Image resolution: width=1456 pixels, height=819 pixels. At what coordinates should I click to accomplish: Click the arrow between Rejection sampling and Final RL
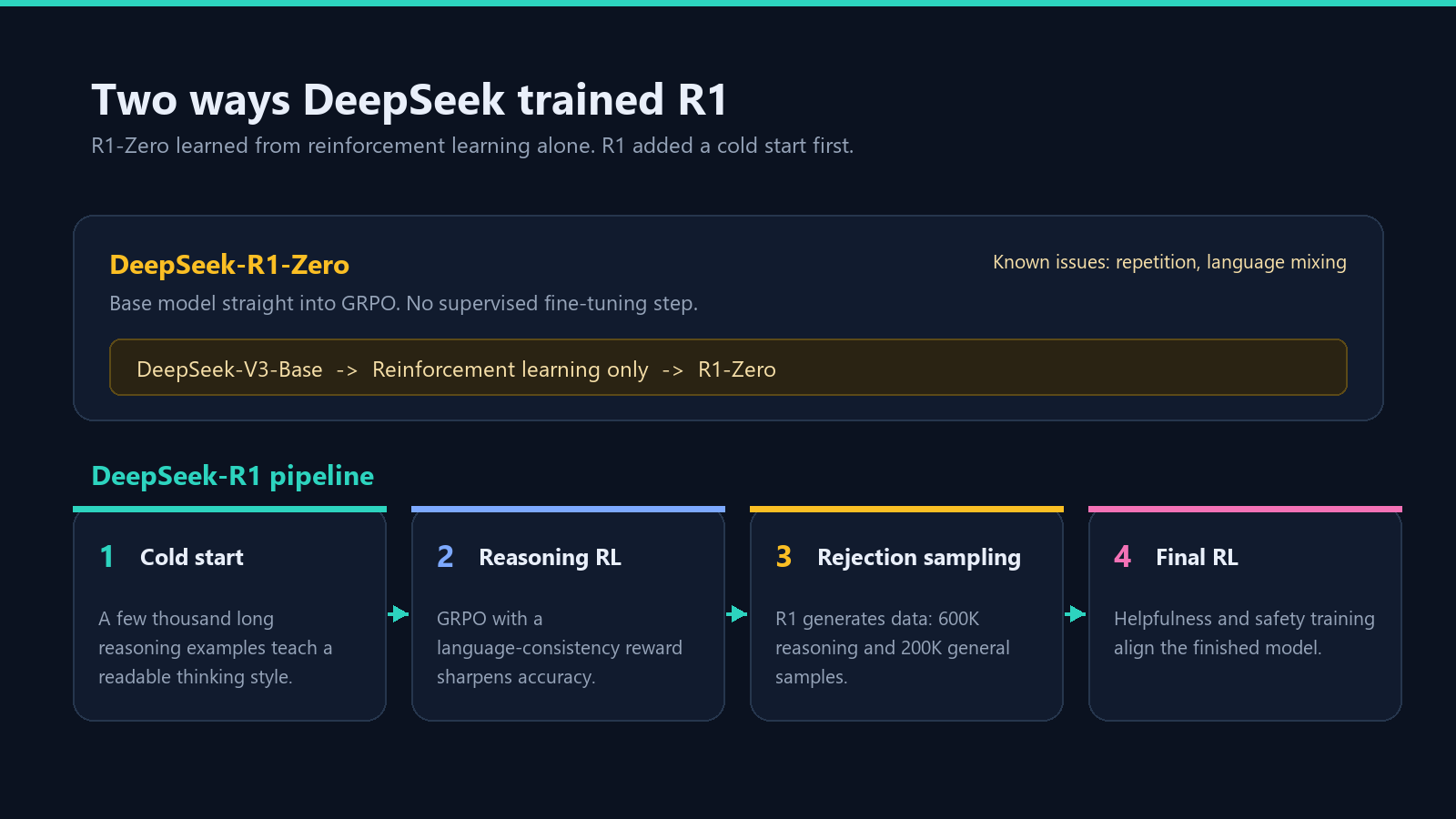click(x=1076, y=614)
